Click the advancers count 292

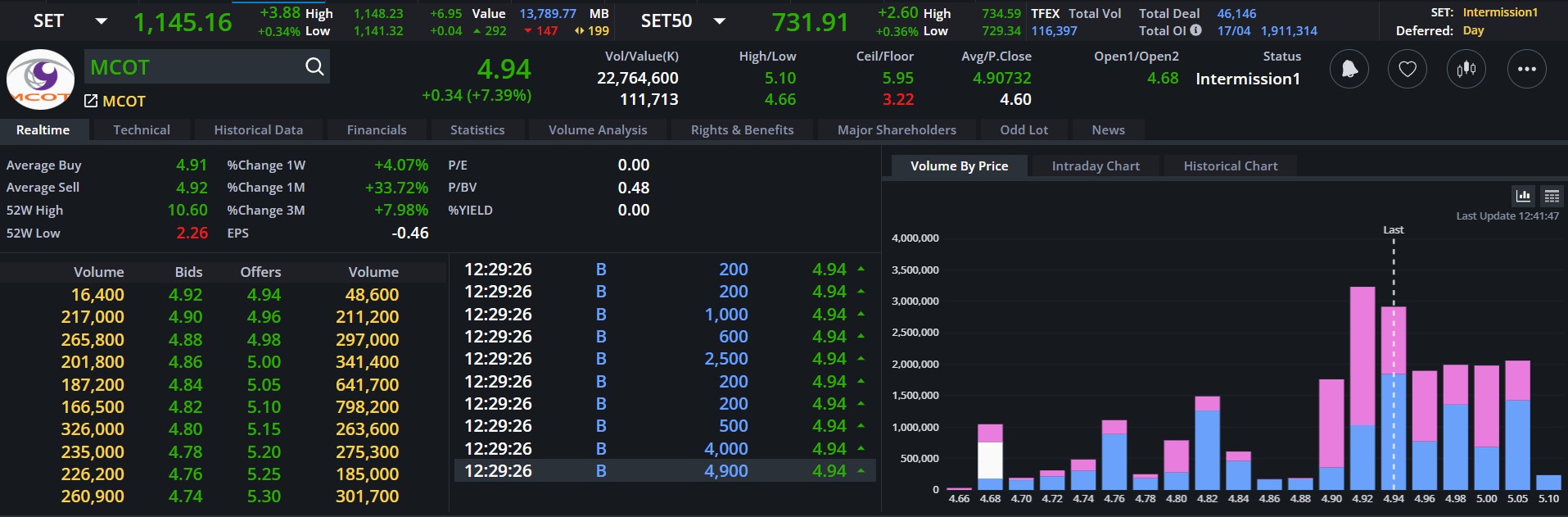tap(495, 31)
